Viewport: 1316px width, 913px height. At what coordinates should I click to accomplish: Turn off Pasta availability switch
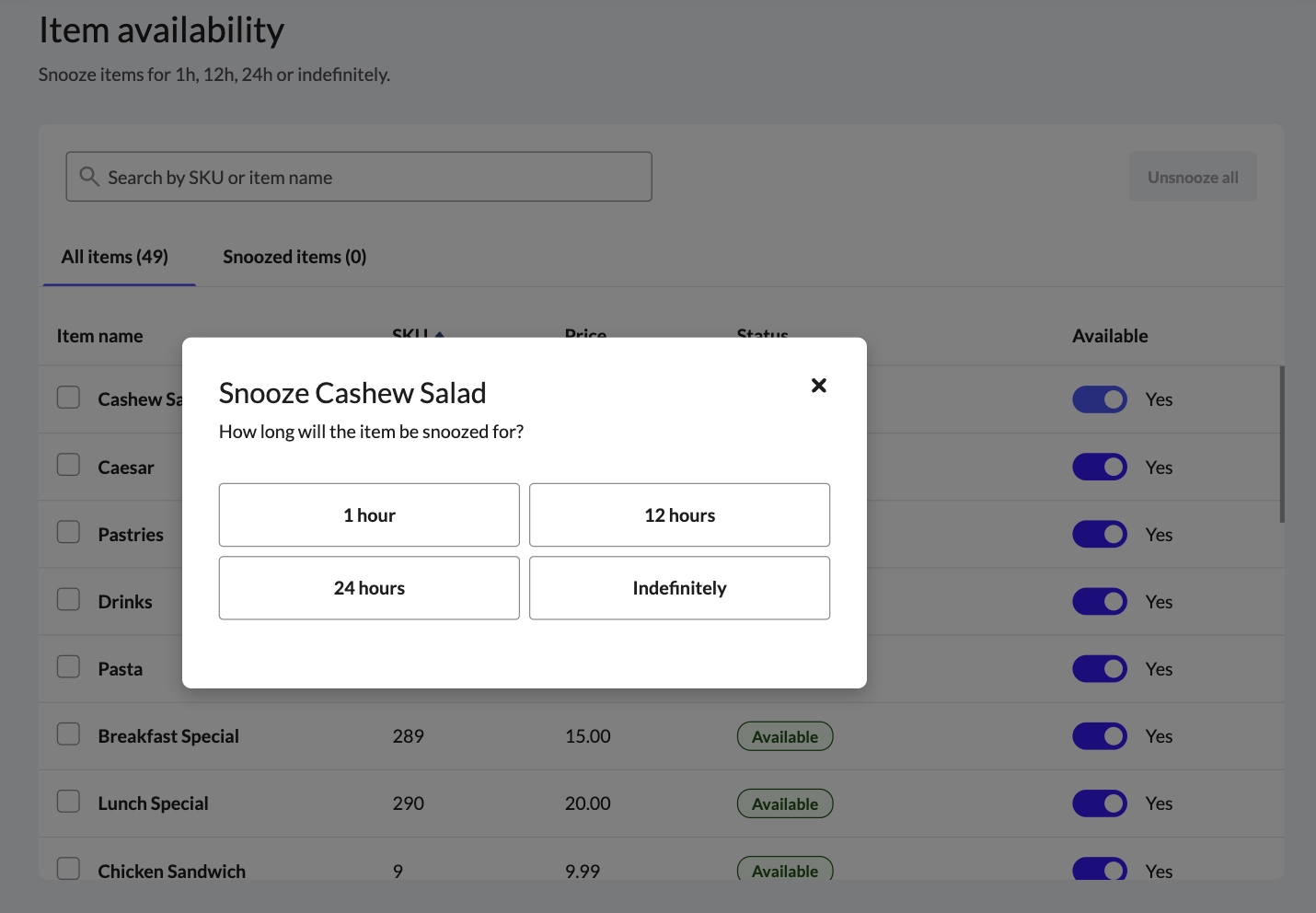(1099, 669)
